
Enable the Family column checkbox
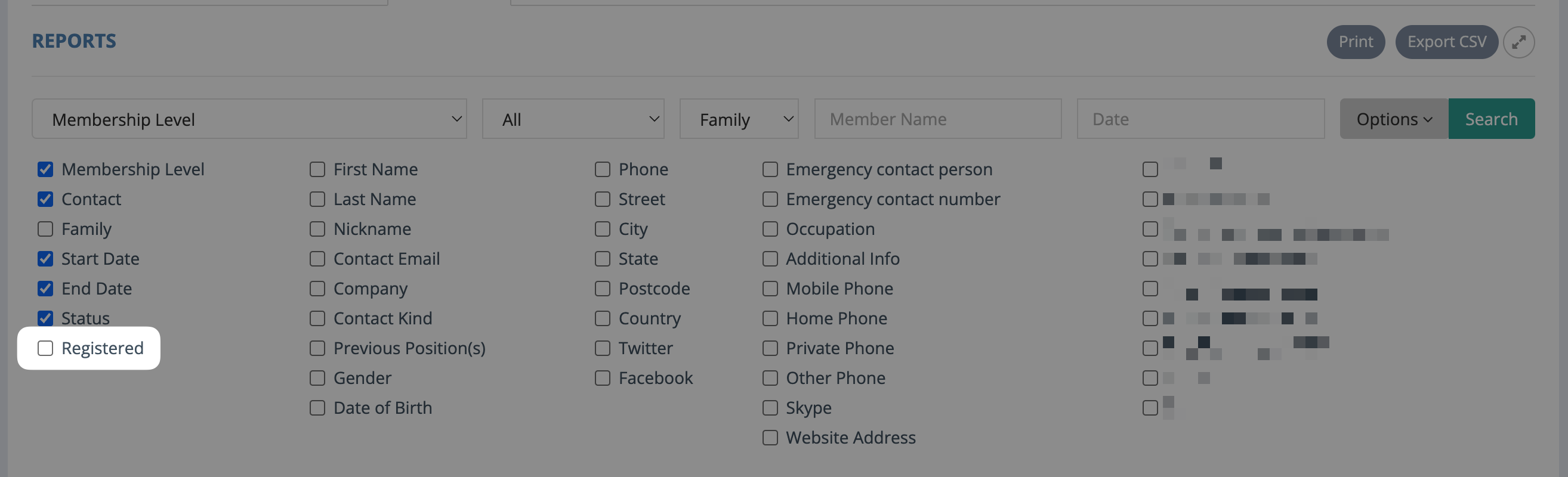coord(46,229)
